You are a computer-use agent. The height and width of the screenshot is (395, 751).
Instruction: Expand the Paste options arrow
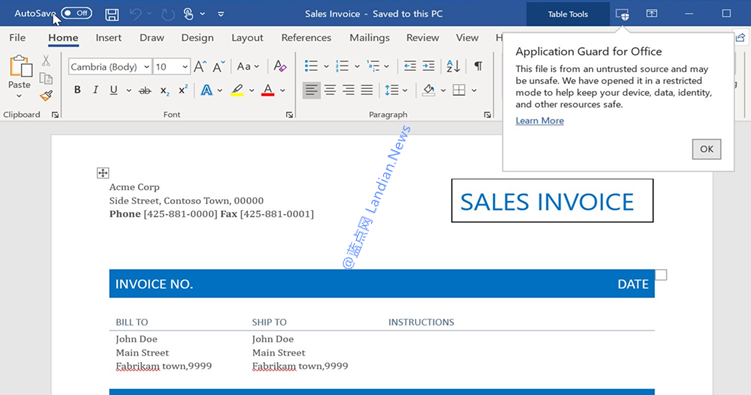click(x=19, y=96)
